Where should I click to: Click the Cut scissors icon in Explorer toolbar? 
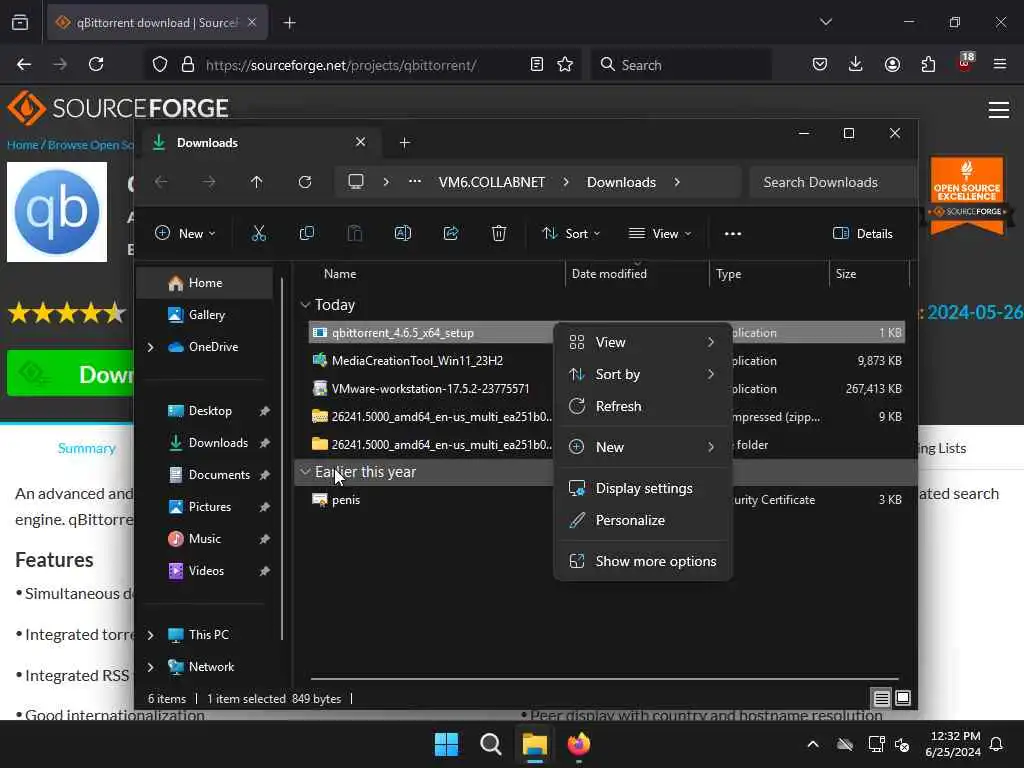click(x=259, y=233)
